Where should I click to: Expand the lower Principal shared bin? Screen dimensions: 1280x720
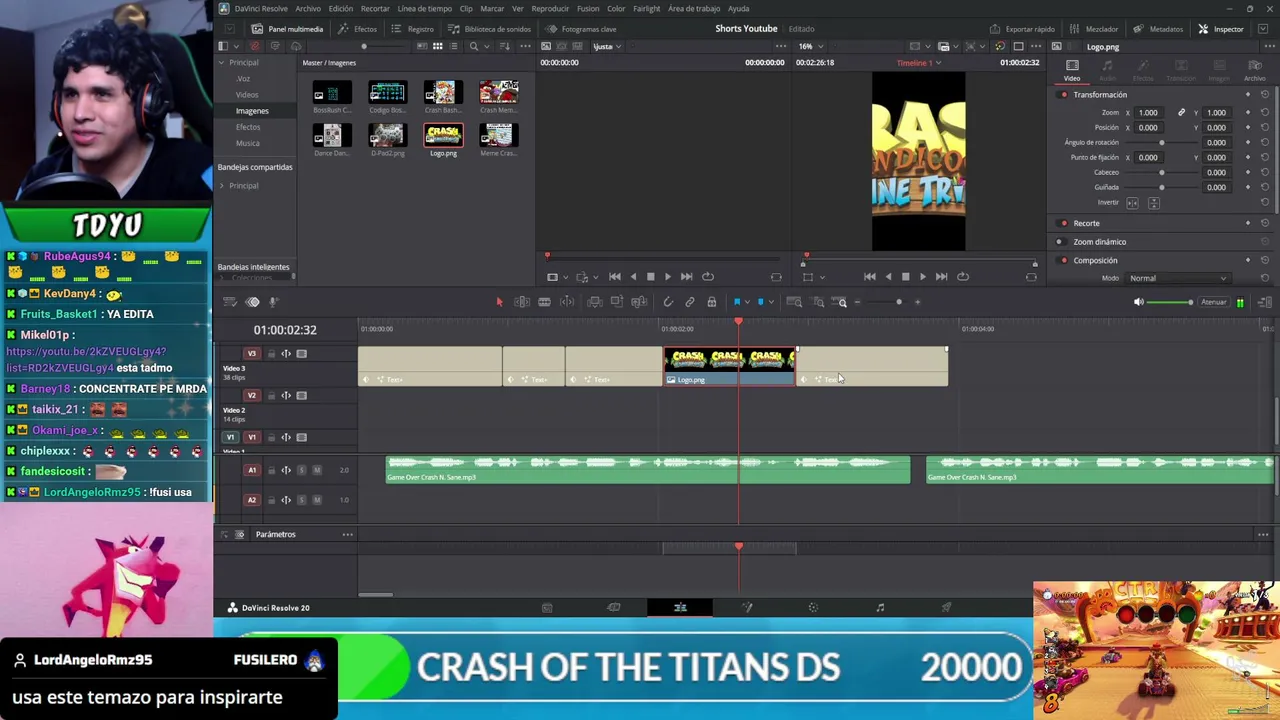(x=222, y=186)
